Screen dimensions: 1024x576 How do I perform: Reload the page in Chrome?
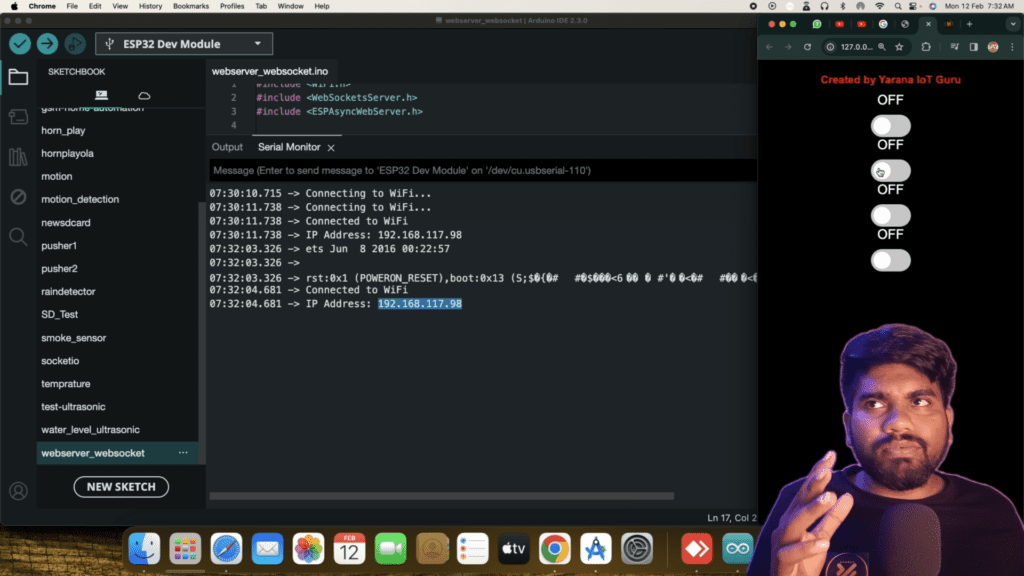click(x=808, y=47)
